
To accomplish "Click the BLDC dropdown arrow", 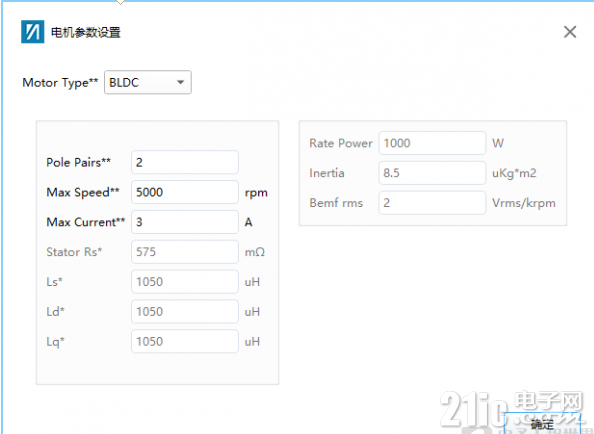I will coord(181,82).
